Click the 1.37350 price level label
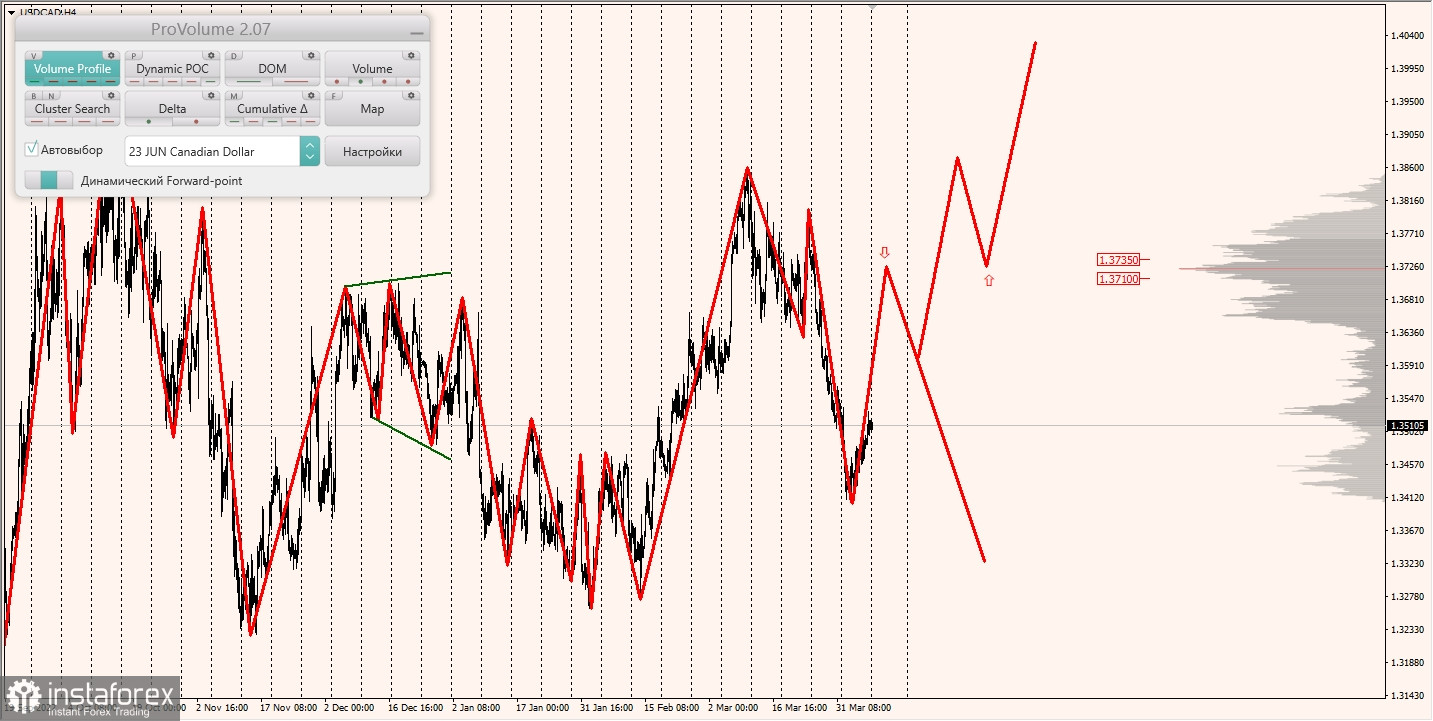The height and width of the screenshot is (721, 1433). pos(1118,259)
